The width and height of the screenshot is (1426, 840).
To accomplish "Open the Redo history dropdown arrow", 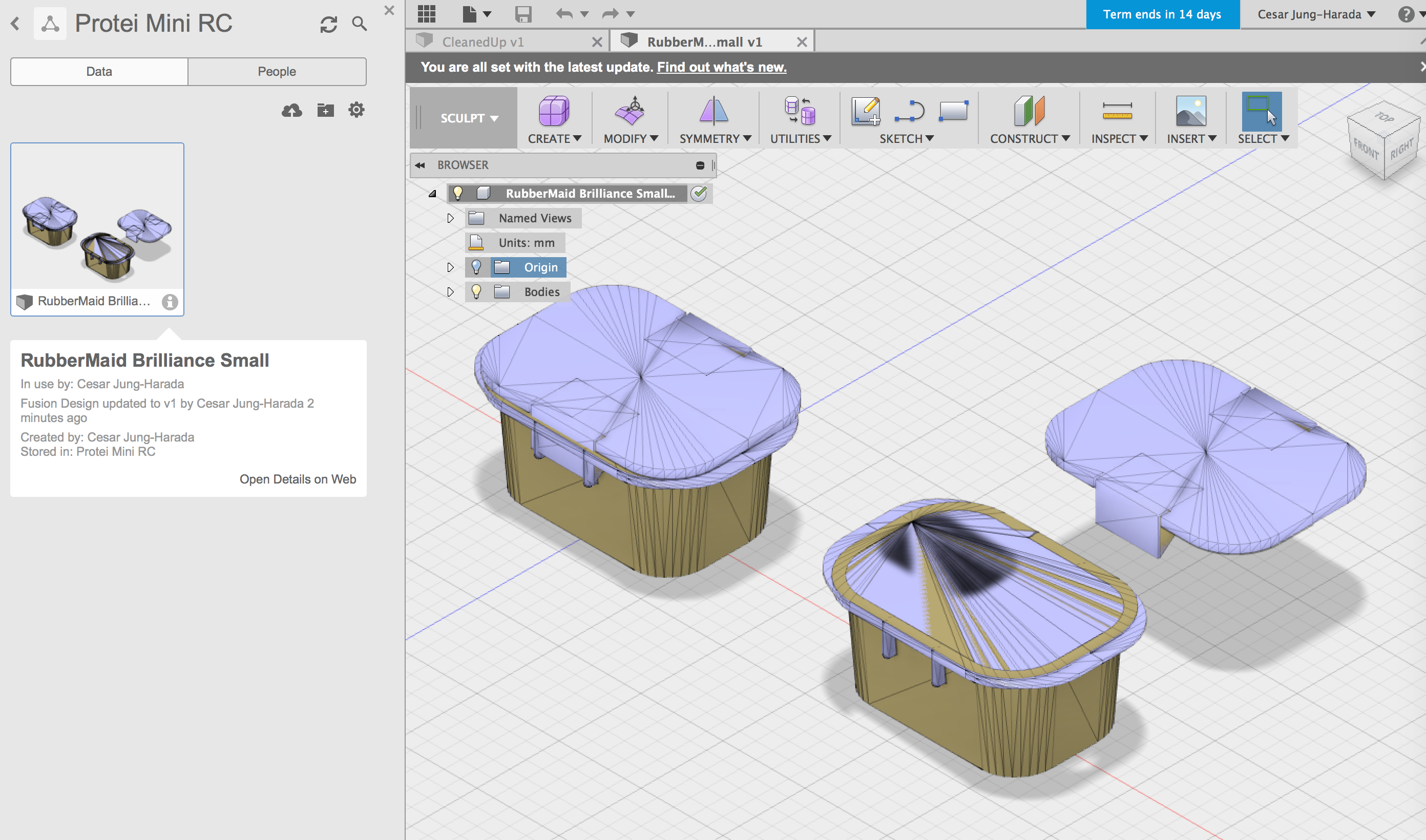I will [631, 14].
